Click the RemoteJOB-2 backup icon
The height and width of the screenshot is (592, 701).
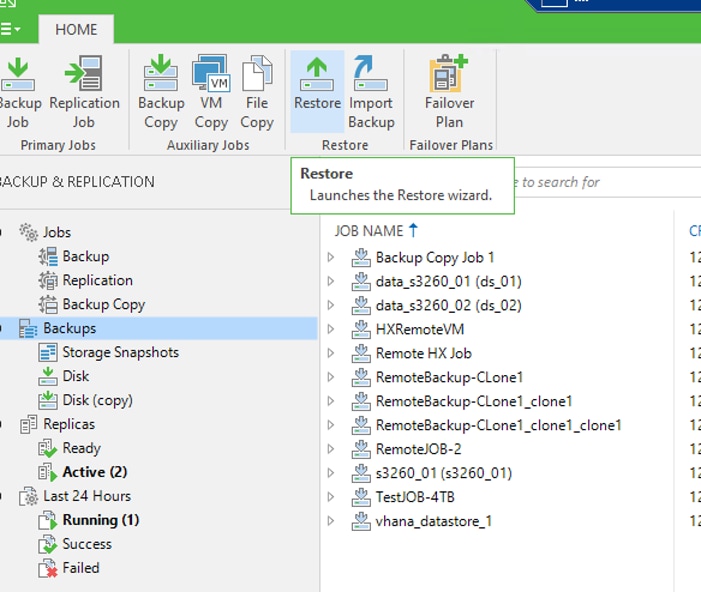[x=361, y=449]
